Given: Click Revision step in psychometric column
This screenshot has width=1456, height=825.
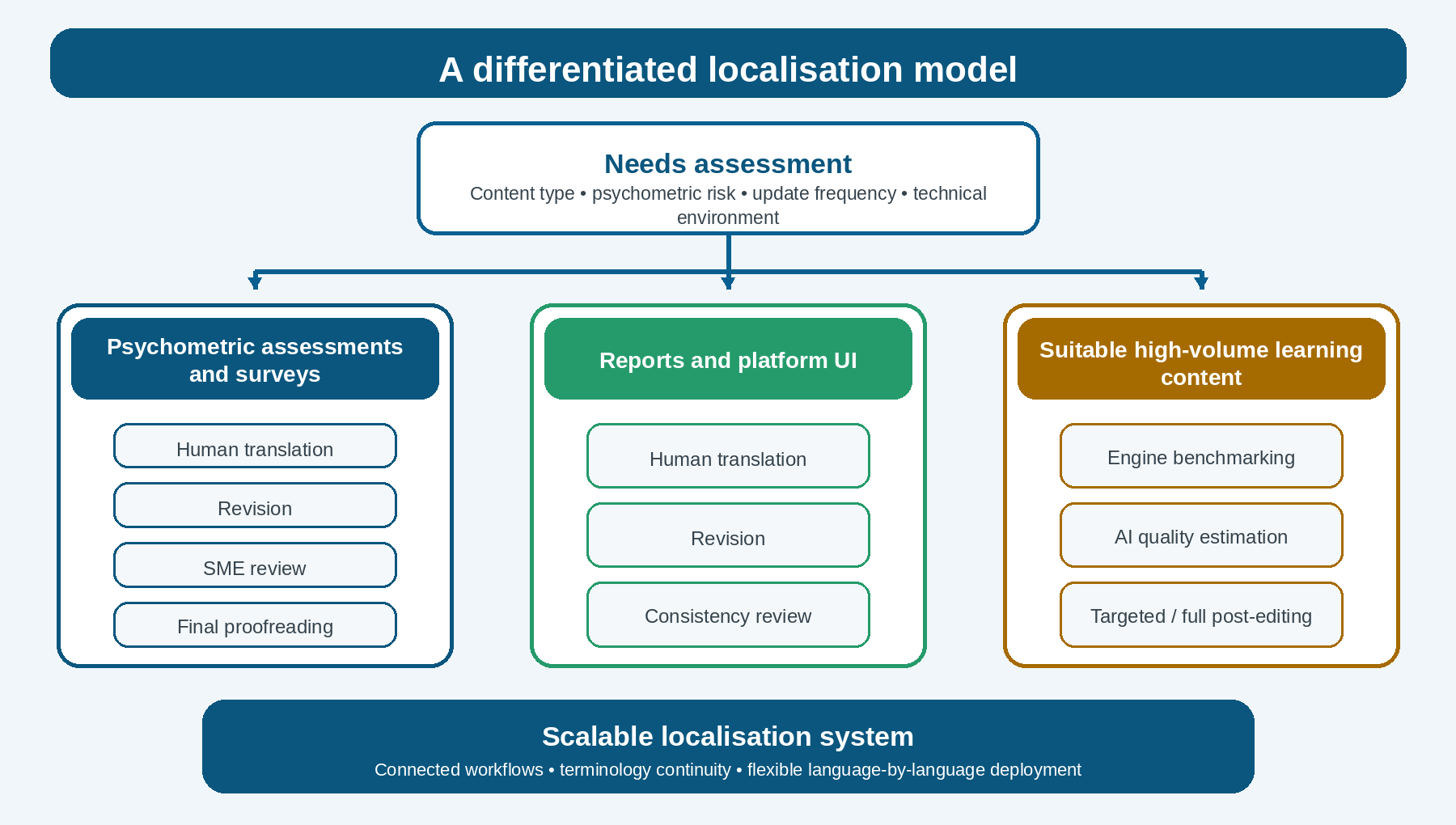Looking at the screenshot, I should pos(255,506).
